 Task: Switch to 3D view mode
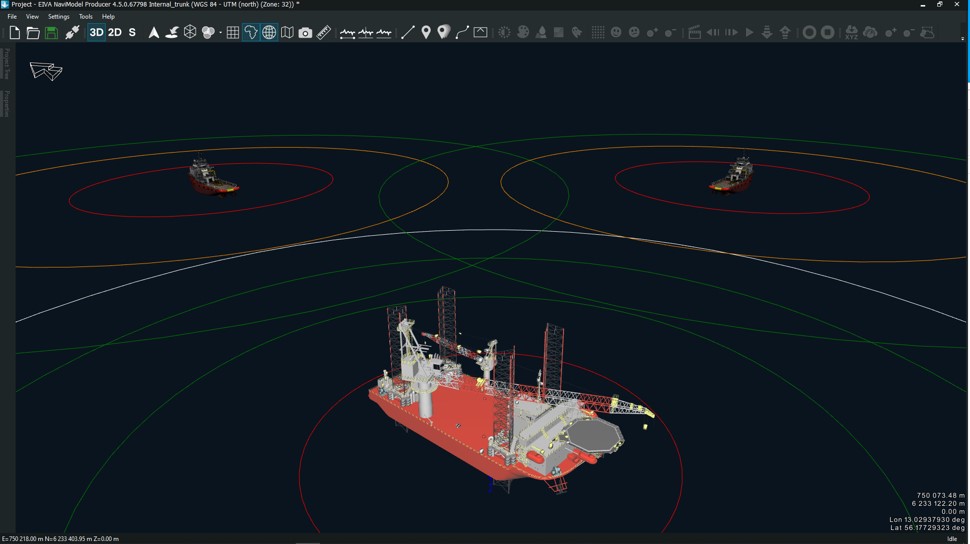[x=96, y=33]
